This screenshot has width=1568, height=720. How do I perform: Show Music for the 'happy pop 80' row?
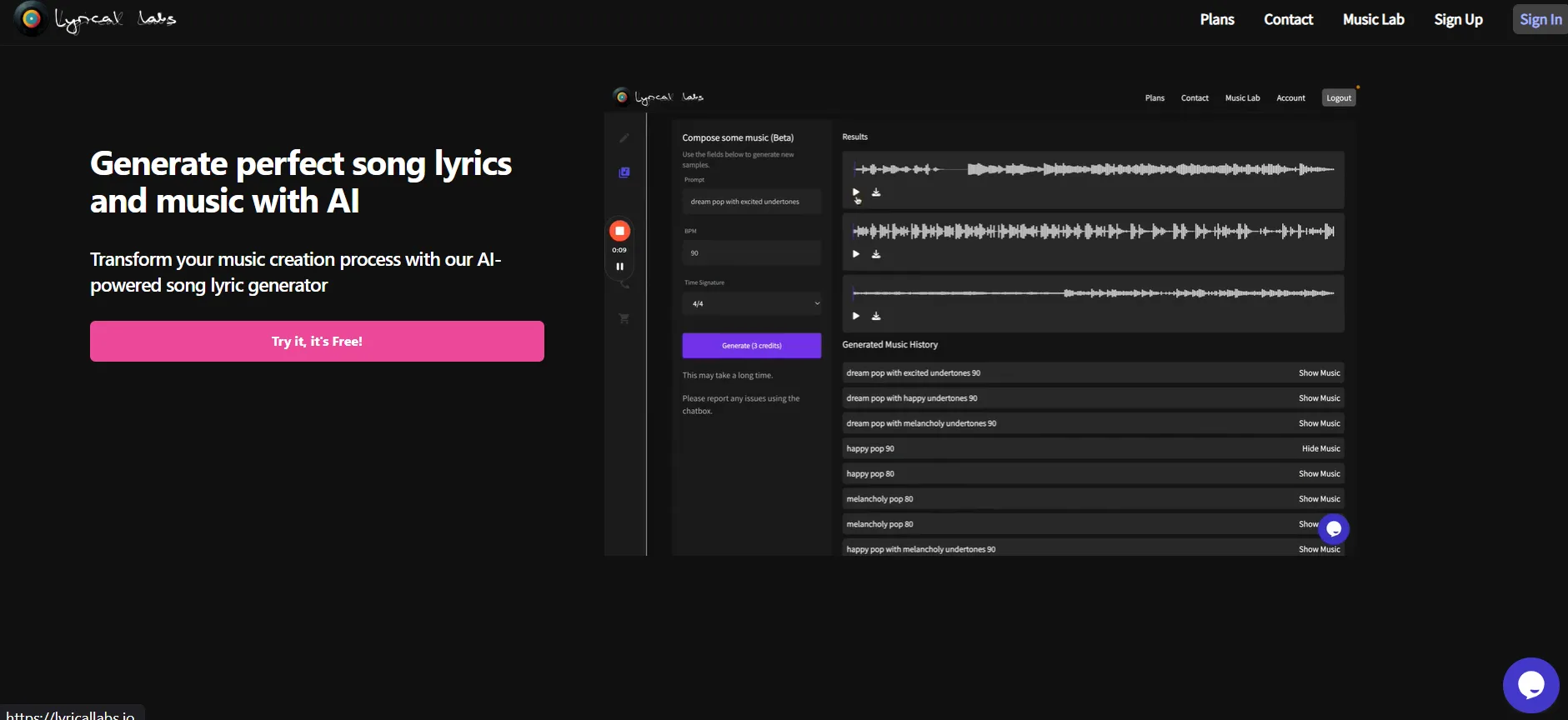click(x=1319, y=473)
